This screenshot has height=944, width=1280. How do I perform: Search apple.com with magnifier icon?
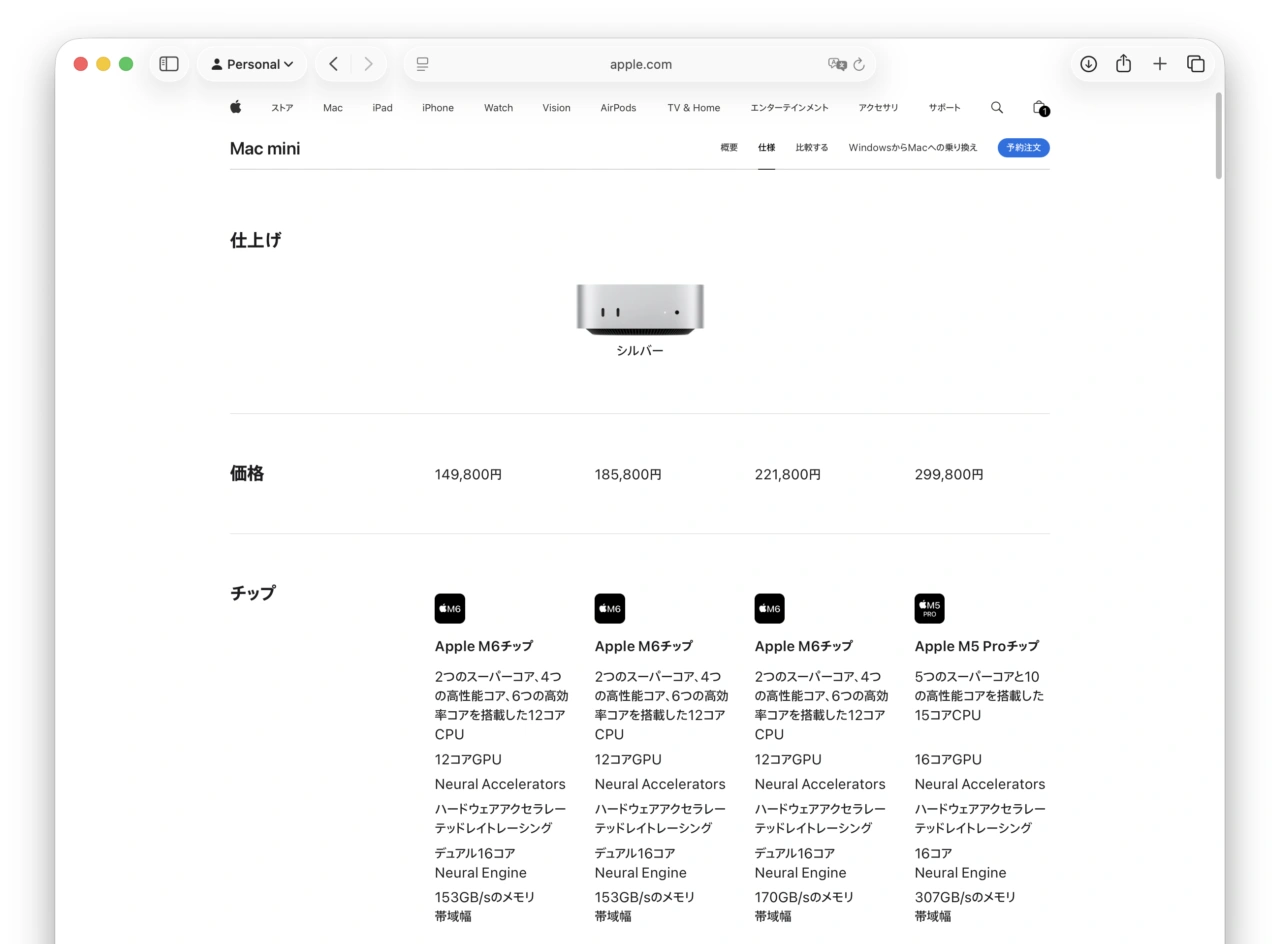[997, 107]
